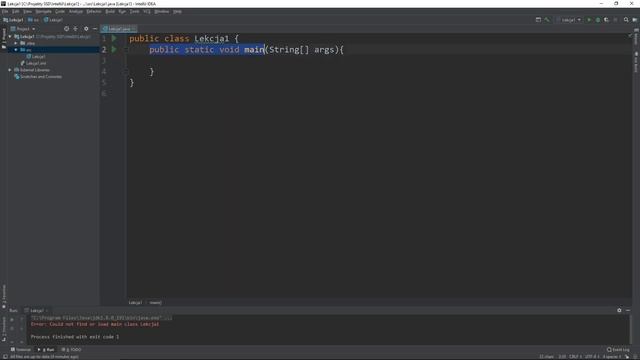This screenshot has height=360, width=640.
Task: Click the Build project hammer icon
Action: (x=547, y=20)
